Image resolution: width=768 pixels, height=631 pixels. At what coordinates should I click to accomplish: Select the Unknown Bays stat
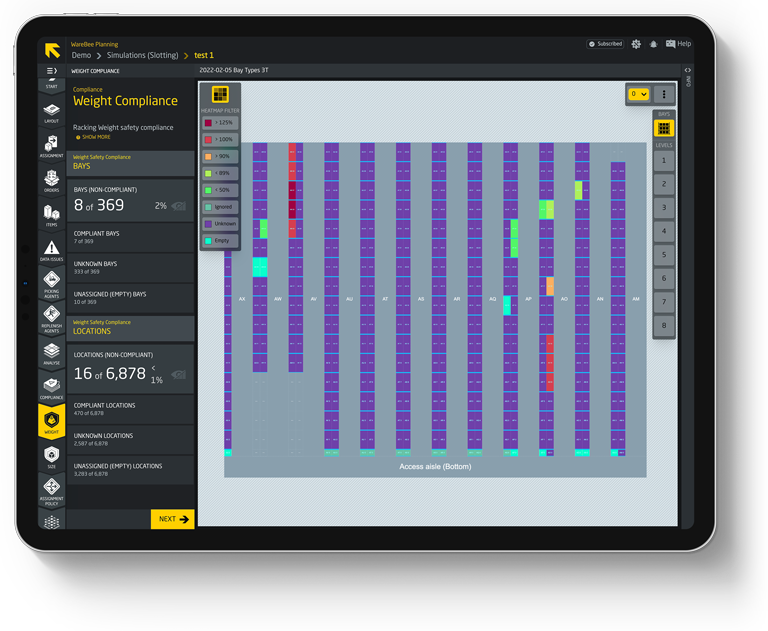(130, 268)
